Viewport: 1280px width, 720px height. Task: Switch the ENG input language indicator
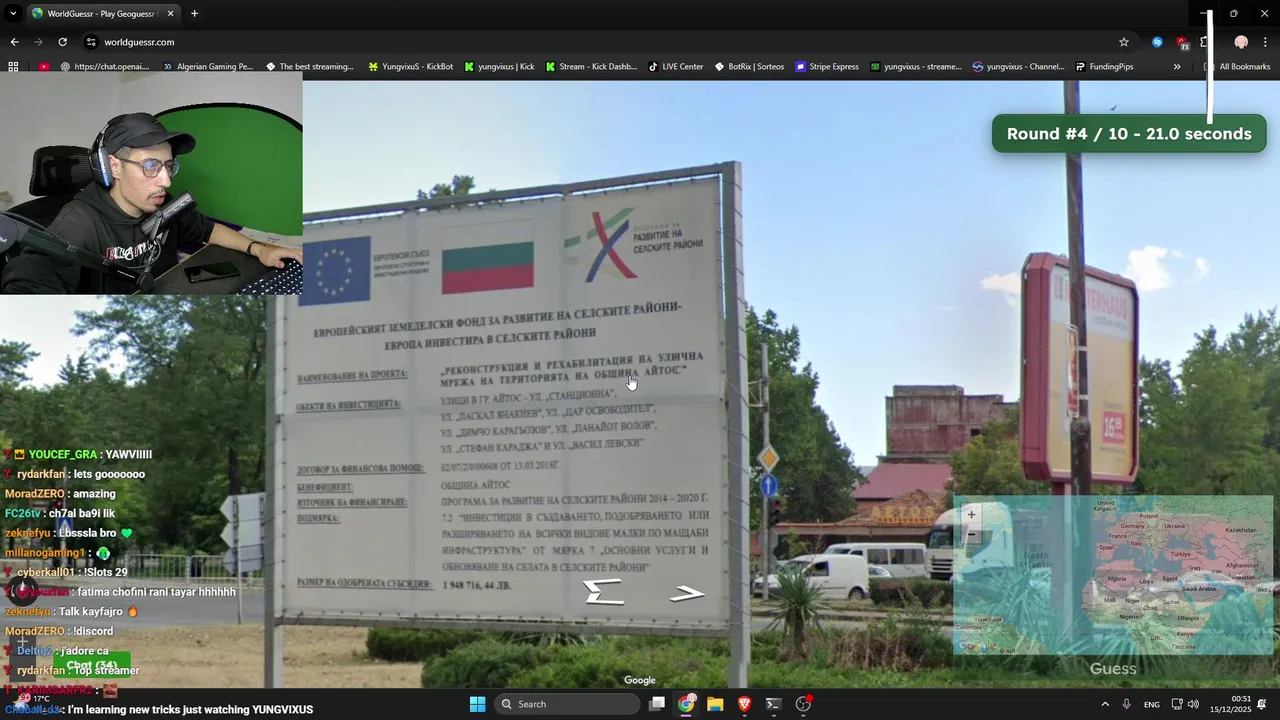click(1152, 704)
